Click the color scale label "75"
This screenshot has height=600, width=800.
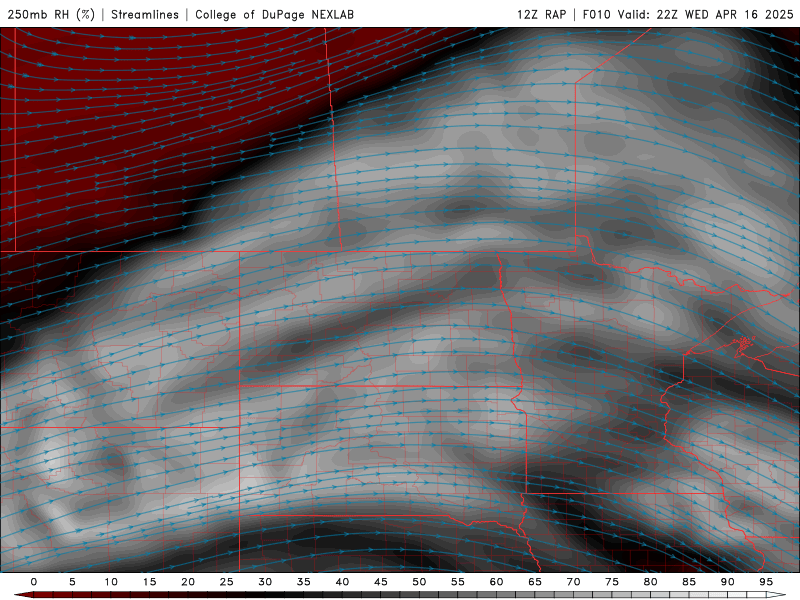point(612,582)
